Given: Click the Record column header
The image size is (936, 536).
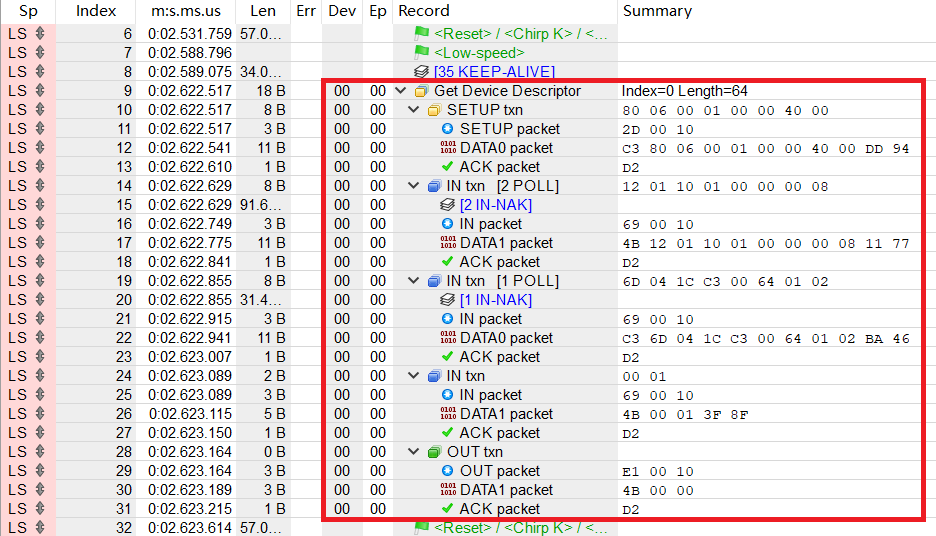Looking at the screenshot, I should (x=505, y=11).
